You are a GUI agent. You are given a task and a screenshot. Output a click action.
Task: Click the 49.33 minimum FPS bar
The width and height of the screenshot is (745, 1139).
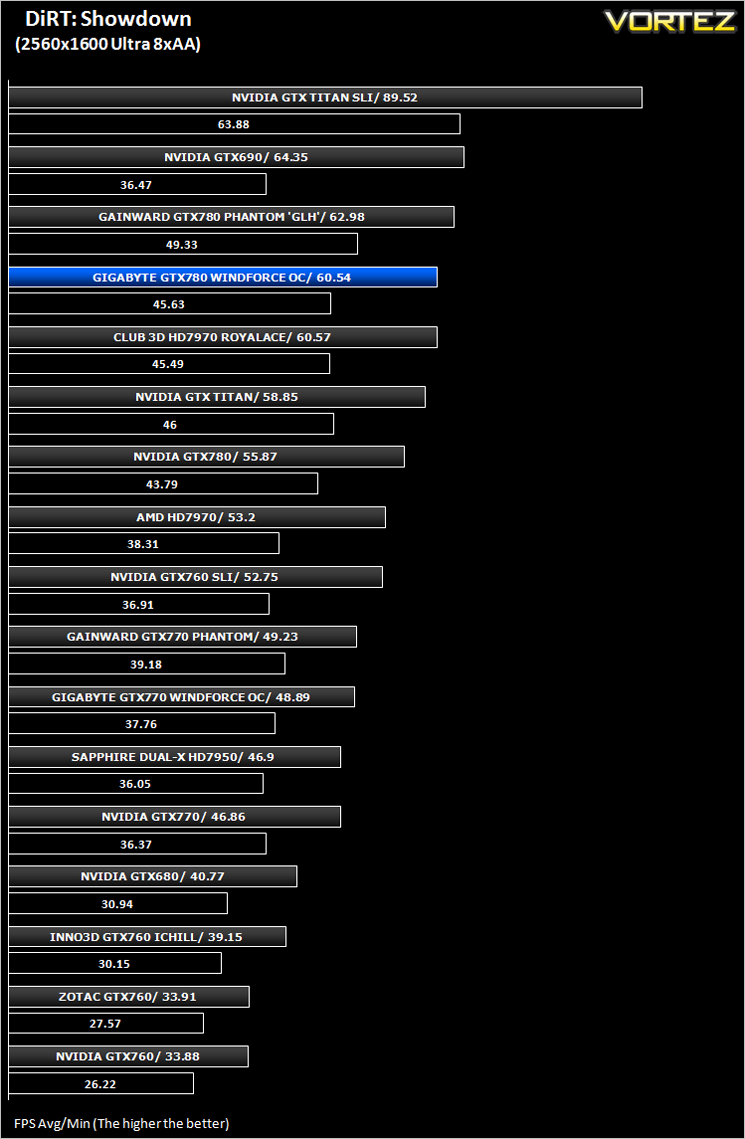click(x=183, y=245)
